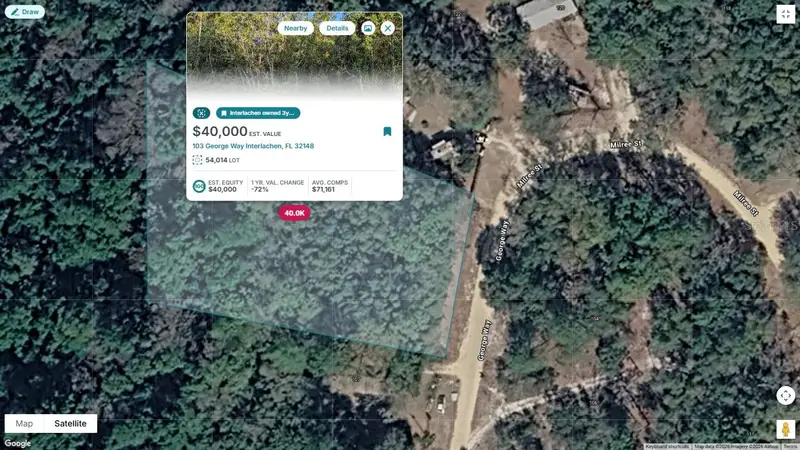The height and width of the screenshot is (450, 800).
Task: Activate the Draw pencil tool
Action: [x=25, y=12]
